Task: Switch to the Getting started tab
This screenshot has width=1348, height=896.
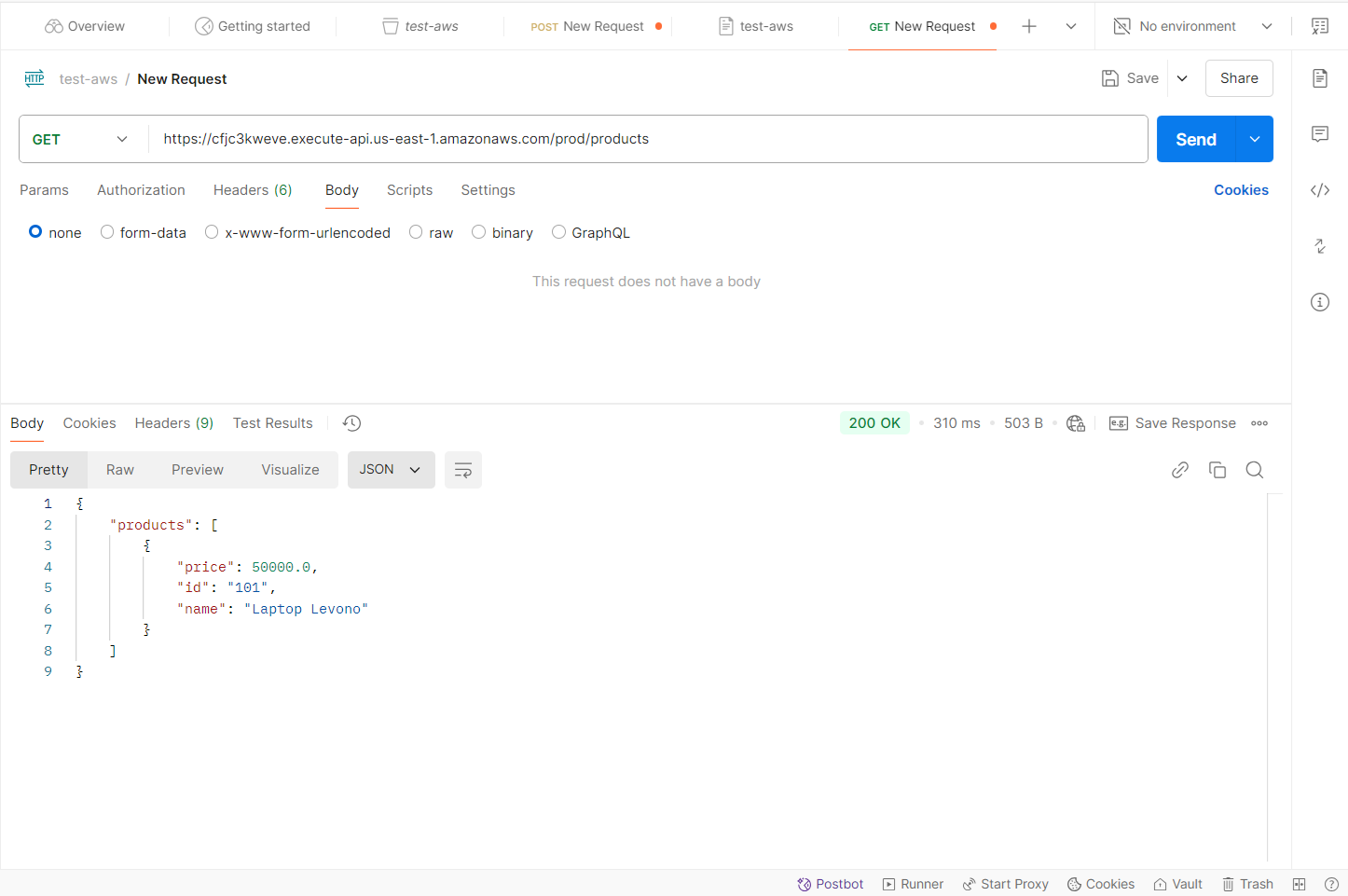Action: point(253,26)
